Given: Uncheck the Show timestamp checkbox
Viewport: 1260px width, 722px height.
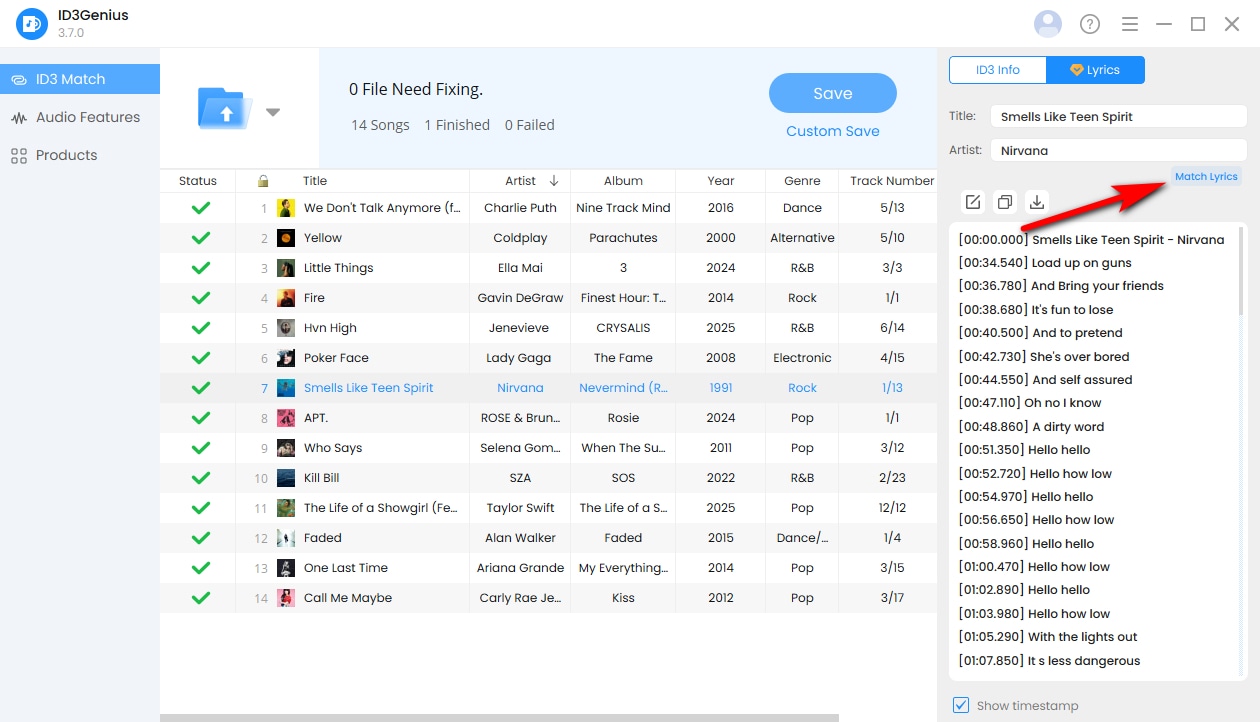Looking at the screenshot, I should [x=961, y=705].
